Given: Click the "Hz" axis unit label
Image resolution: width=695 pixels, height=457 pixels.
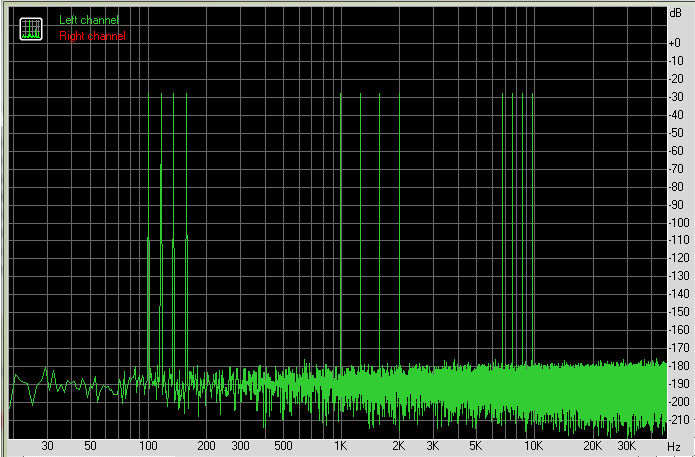Looking at the screenshot, I should tap(674, 446).
